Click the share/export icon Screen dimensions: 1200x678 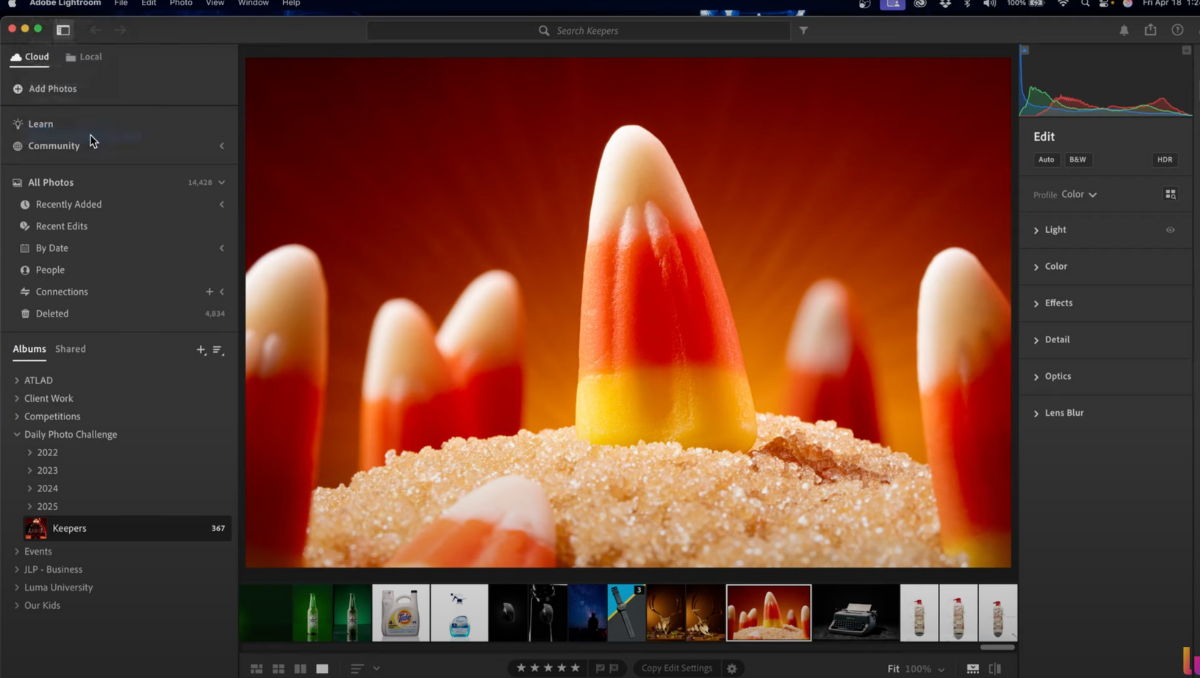pos(1150,30)
